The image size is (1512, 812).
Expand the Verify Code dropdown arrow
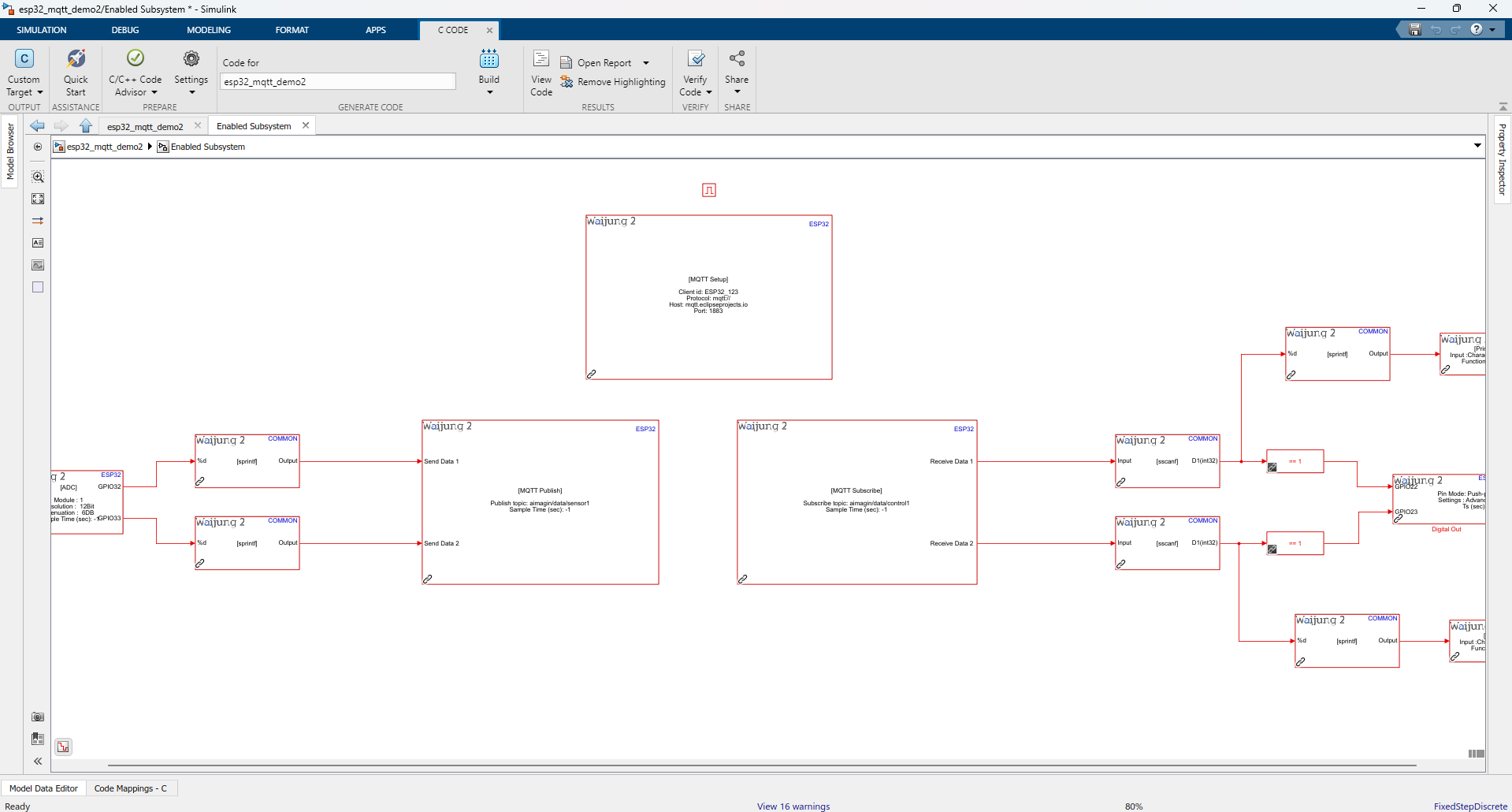pos(709,92)
